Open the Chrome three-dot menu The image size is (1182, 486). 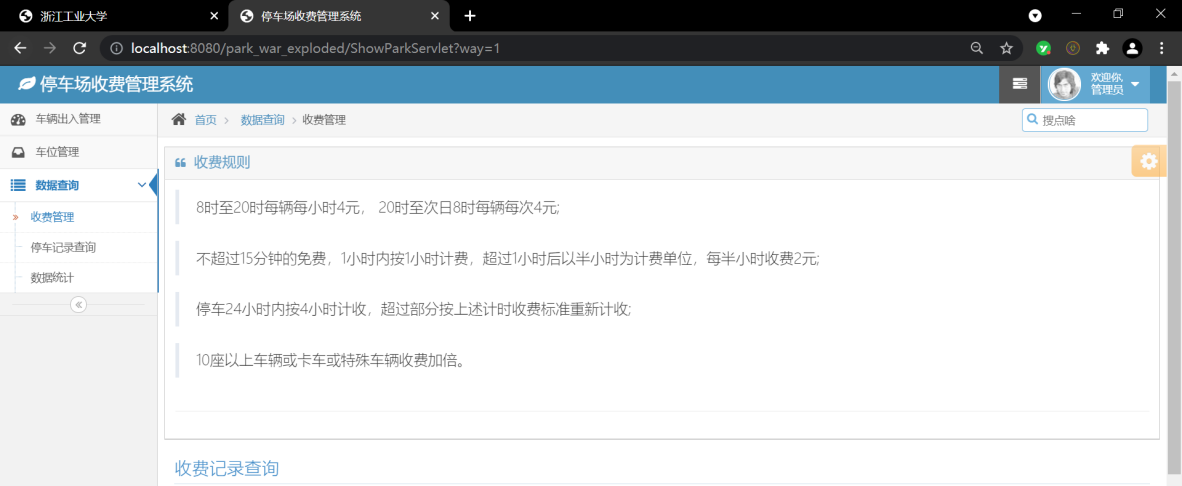point(1161,48)
